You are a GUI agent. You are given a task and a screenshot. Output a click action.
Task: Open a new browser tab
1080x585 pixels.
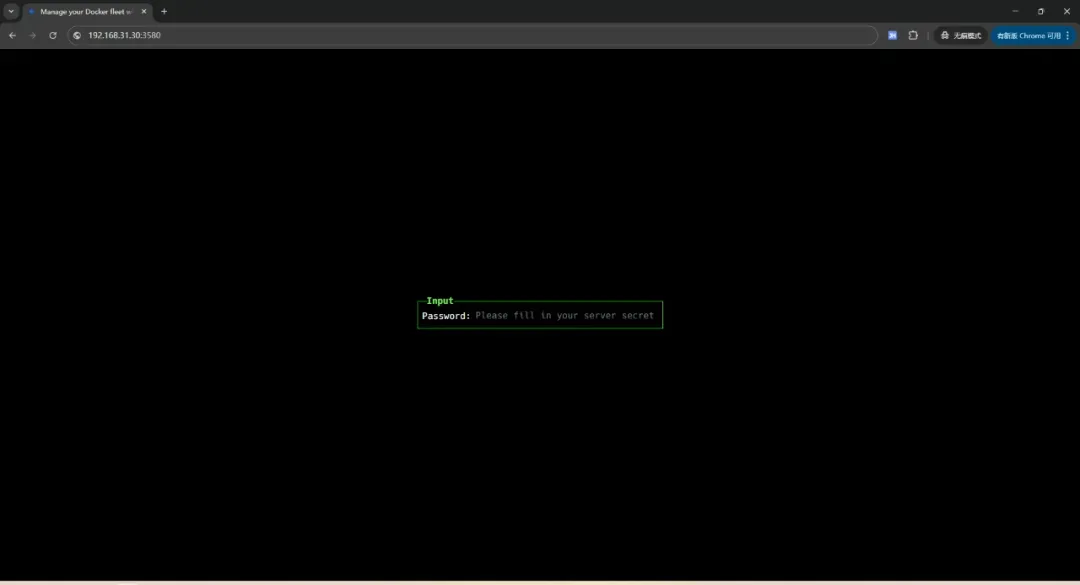164,12
